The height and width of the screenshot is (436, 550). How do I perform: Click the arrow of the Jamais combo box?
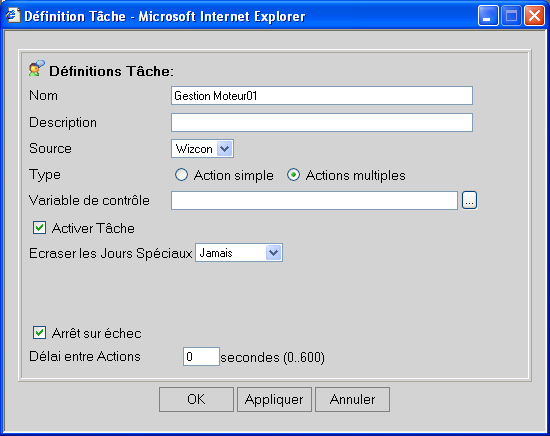click(x=274, y=253)
